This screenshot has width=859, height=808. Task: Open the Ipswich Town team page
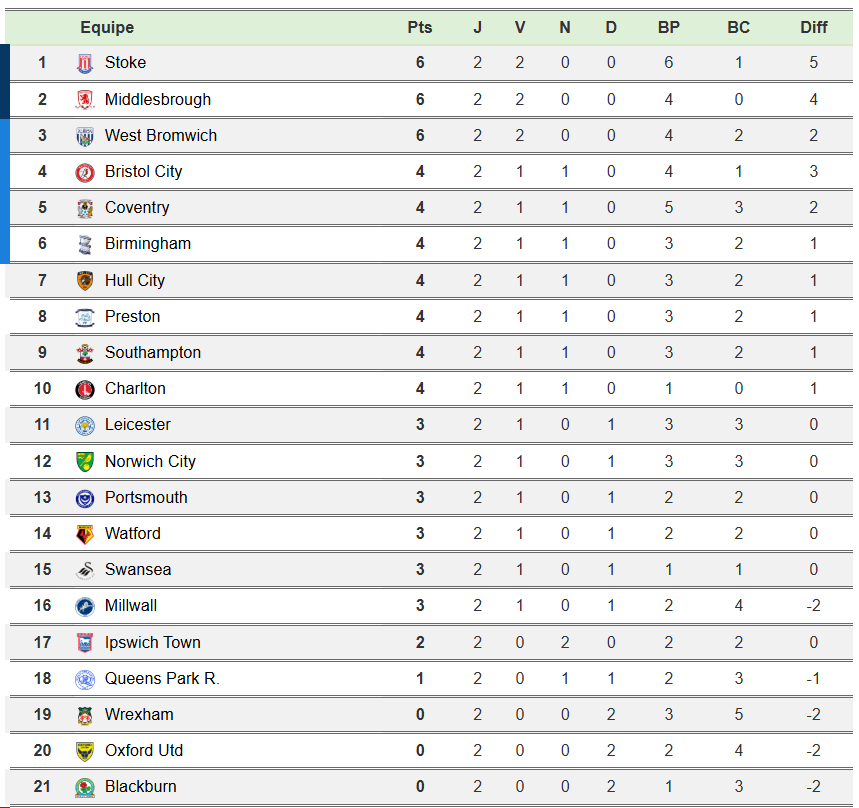pos(152,642)
